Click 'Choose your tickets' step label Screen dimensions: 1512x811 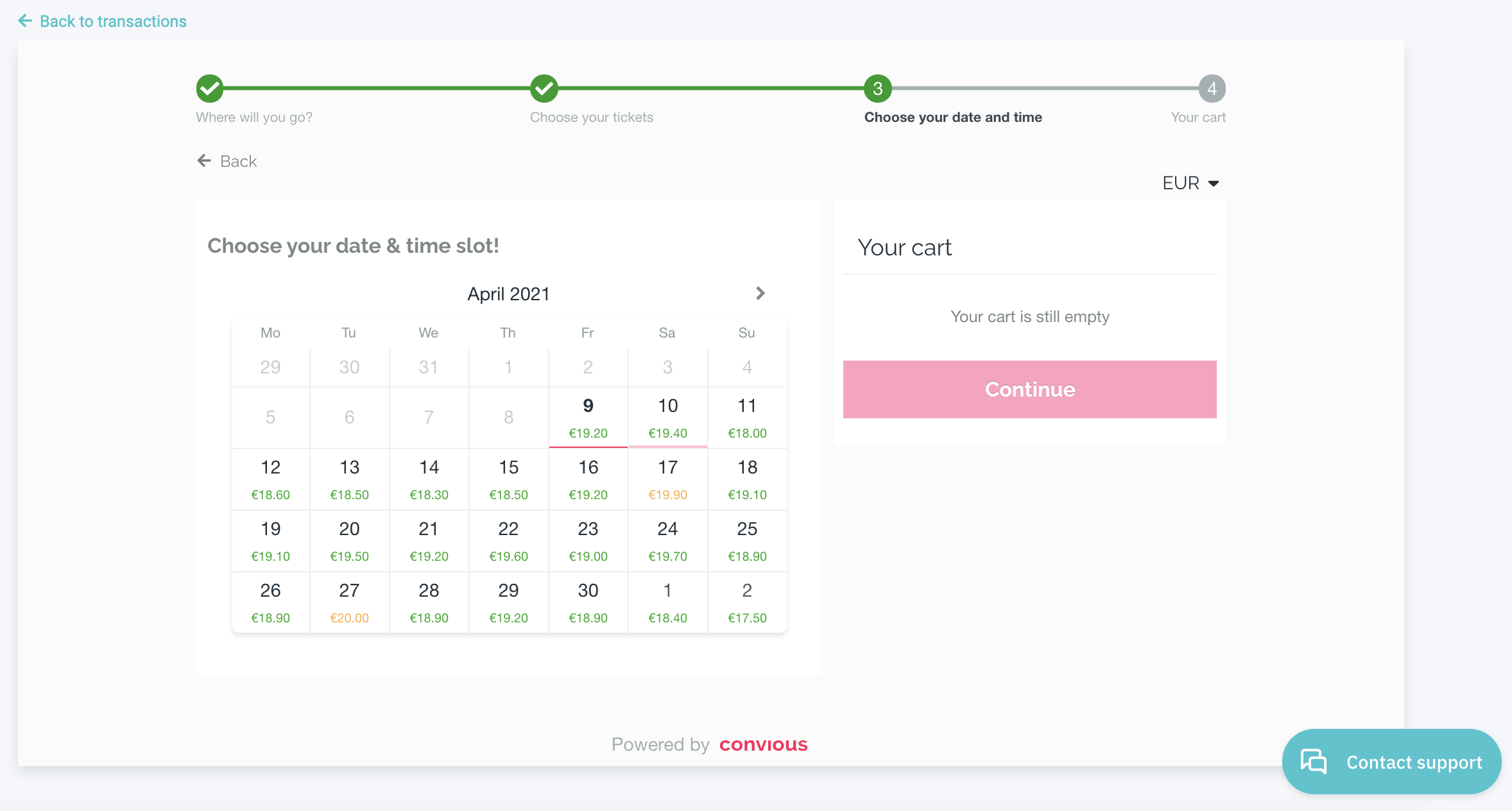[x=591, y=117]
